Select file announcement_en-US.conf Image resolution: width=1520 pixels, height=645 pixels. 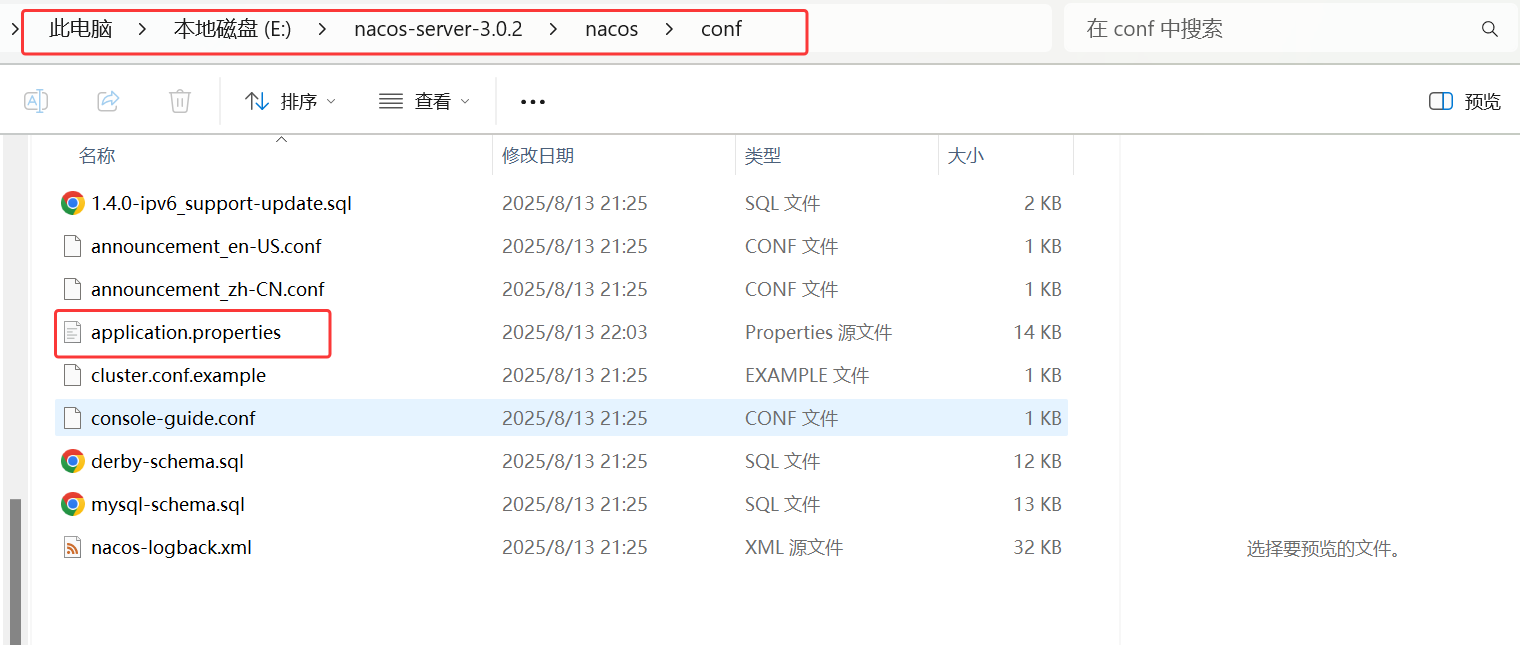coord(206,246)
